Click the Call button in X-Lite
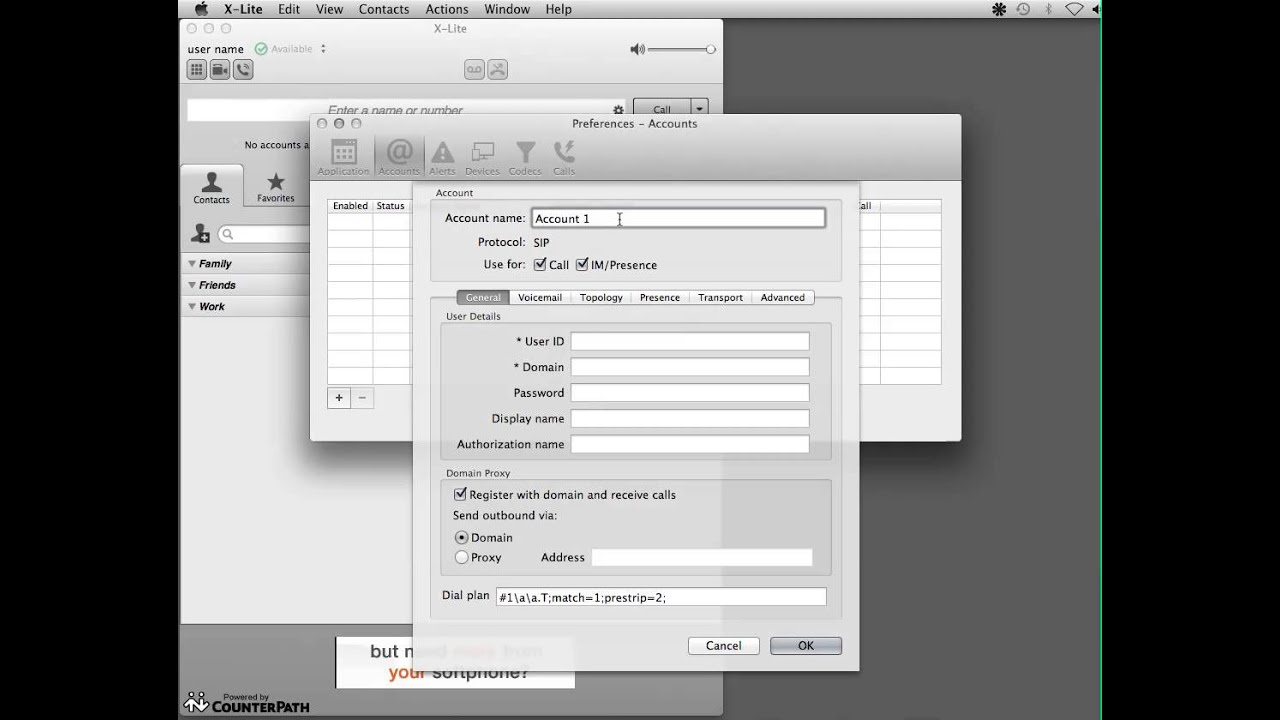The width and height of the screenshot is (1280, 720). coord(662,109)
